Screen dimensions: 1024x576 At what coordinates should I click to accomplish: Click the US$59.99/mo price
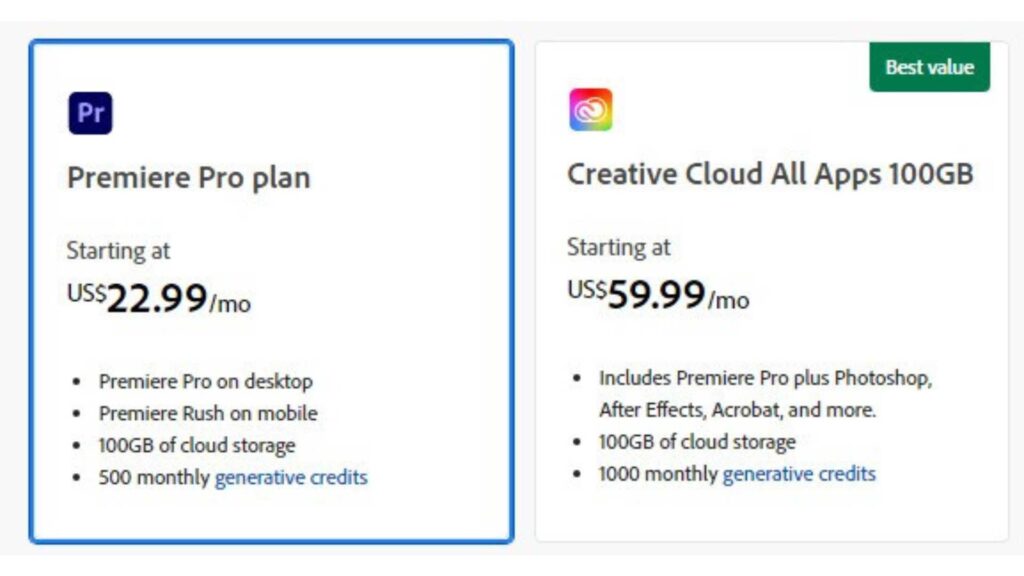point(658,295)
